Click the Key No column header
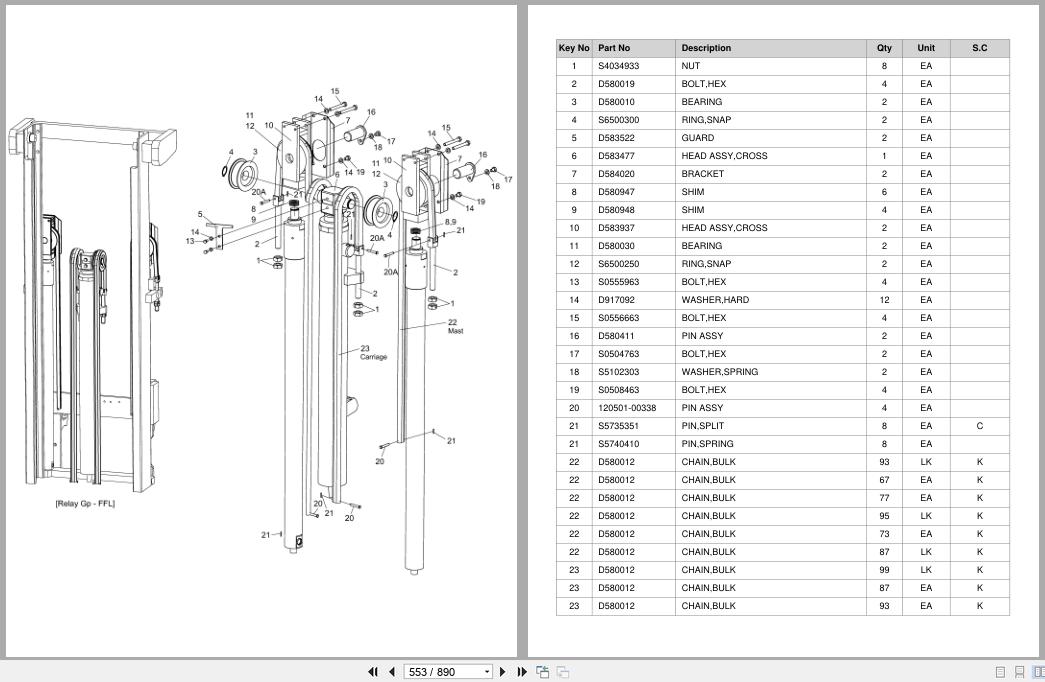The width and height of the screenshot is (1045, 682). tap(574, 48)
